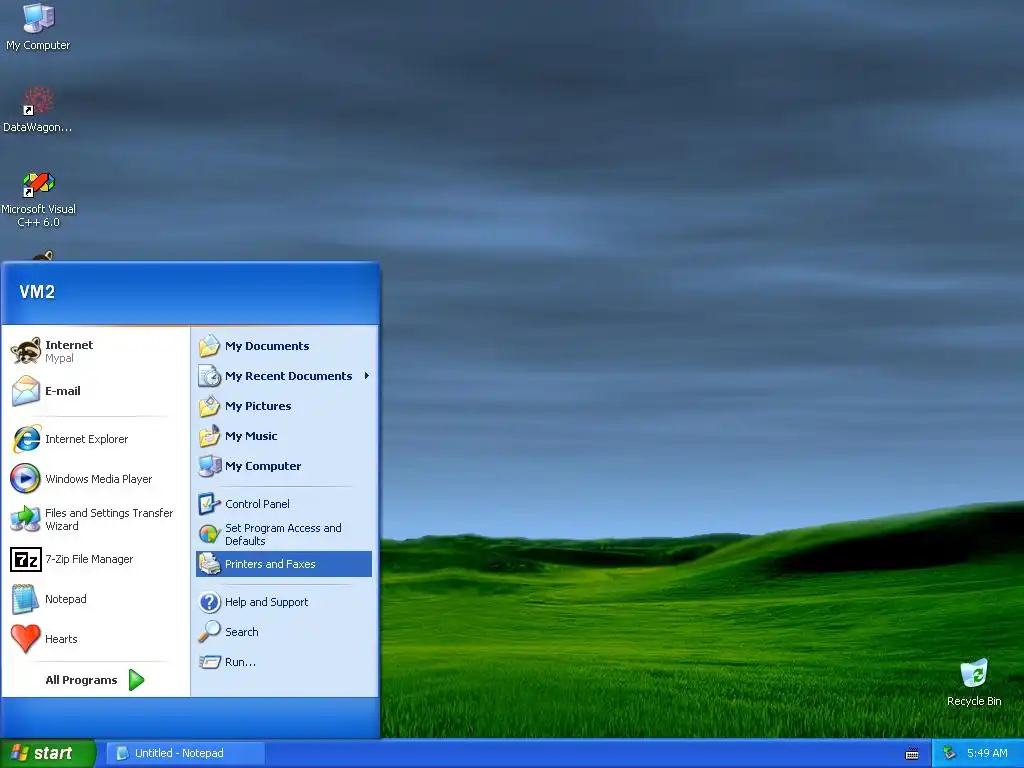The height and width of the screenshot is (768, 1024).
Task: Select My Computer desktop icon
Action: (x=38, y=27)
